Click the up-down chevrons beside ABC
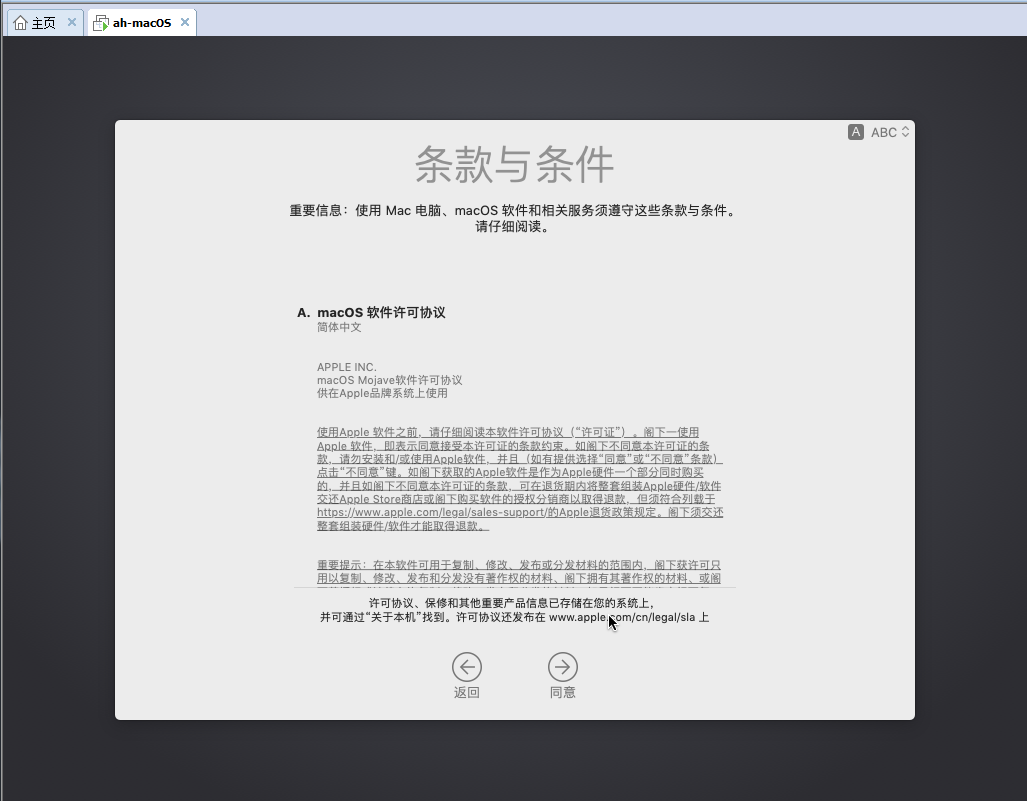Image resolution: width=1027 pixels, height=801 pixels. [x=905, y=132]
